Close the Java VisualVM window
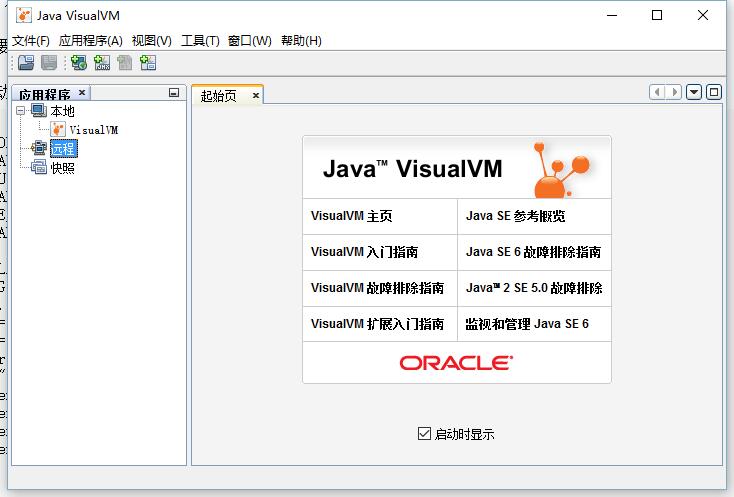Screen dimensions: 734x497 pyautogui.click(x=703, y=15)
